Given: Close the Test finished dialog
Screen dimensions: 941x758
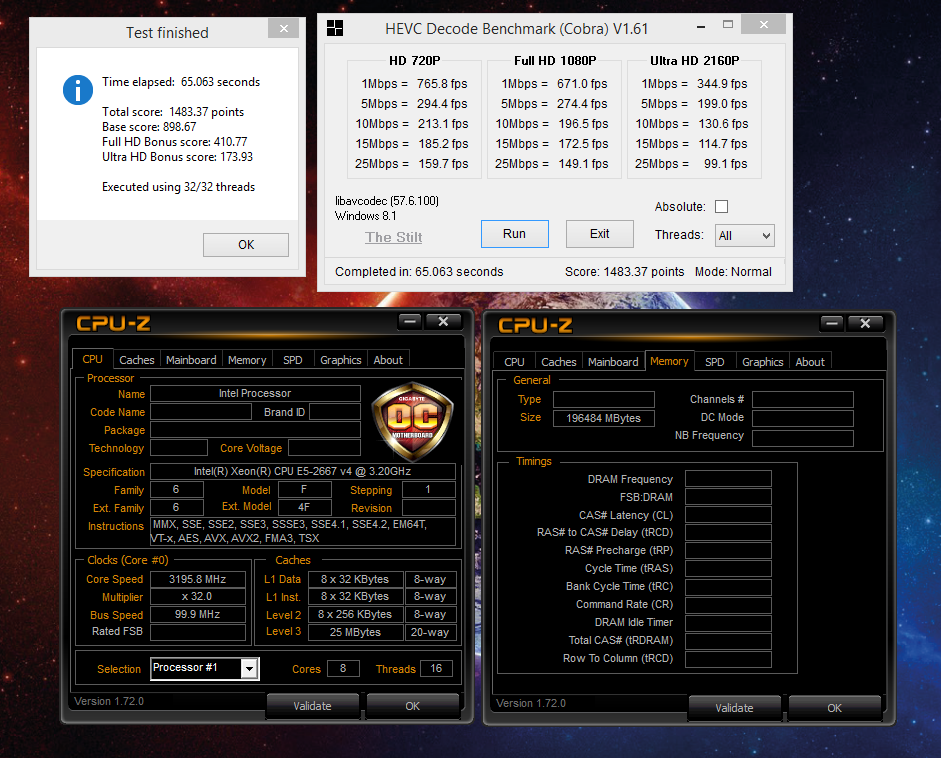Looking at the screenshot, I should [x=283, y=28].
